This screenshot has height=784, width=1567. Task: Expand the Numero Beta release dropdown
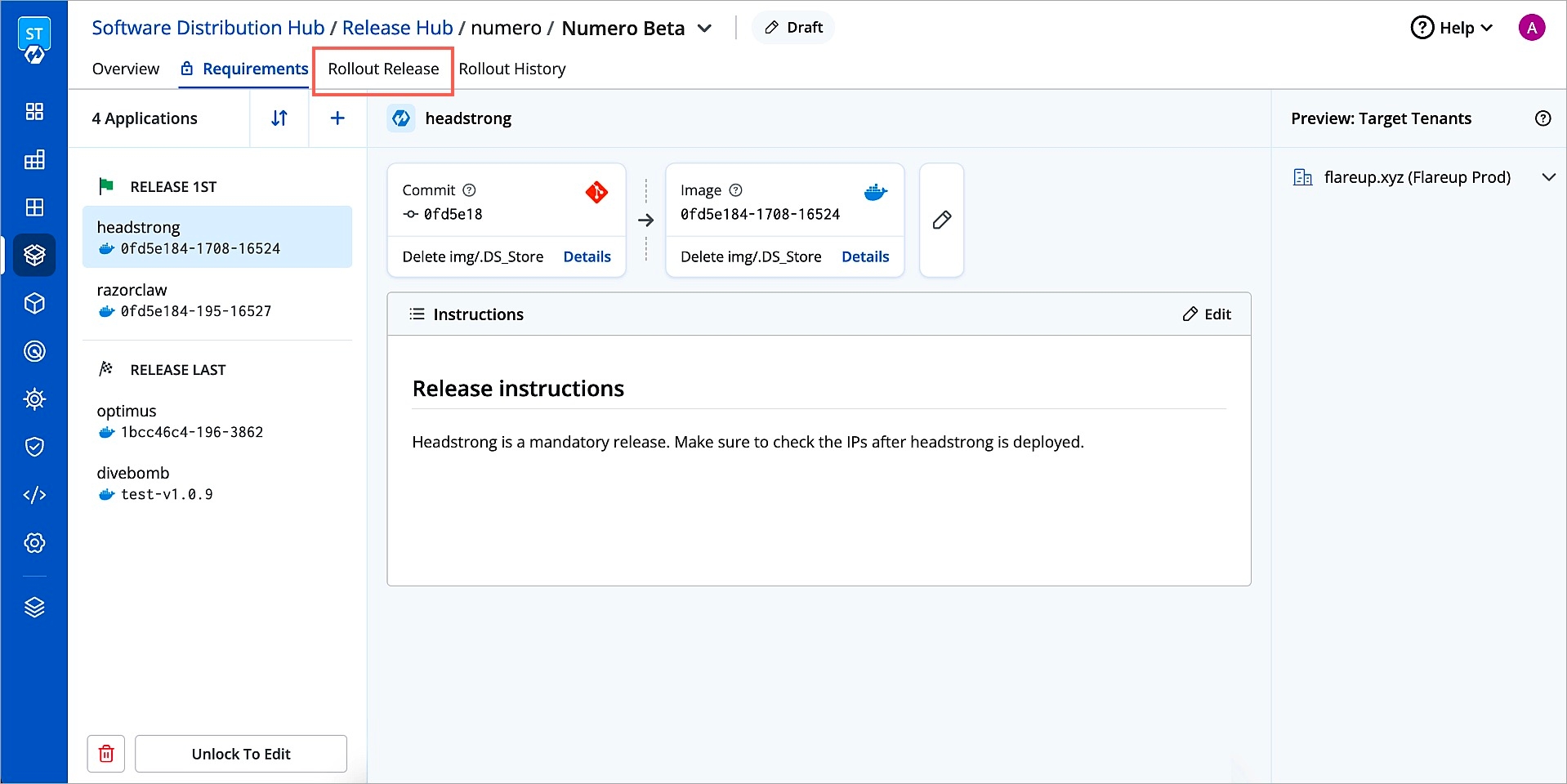click(704, 29)
